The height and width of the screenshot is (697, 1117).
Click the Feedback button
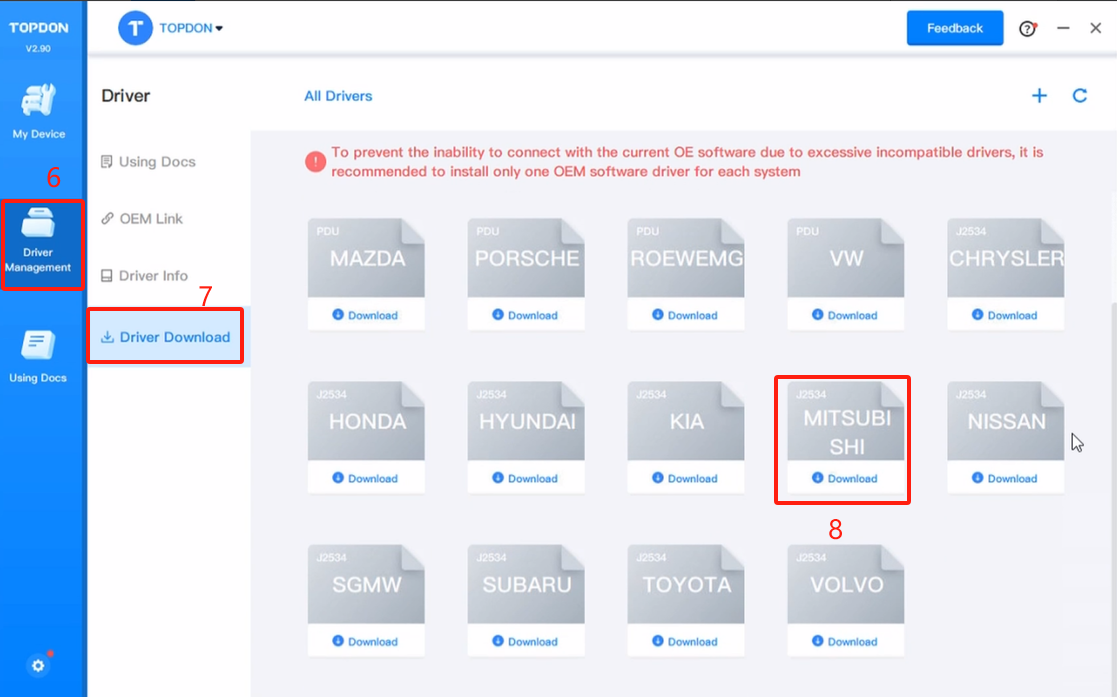pos(954,28)
